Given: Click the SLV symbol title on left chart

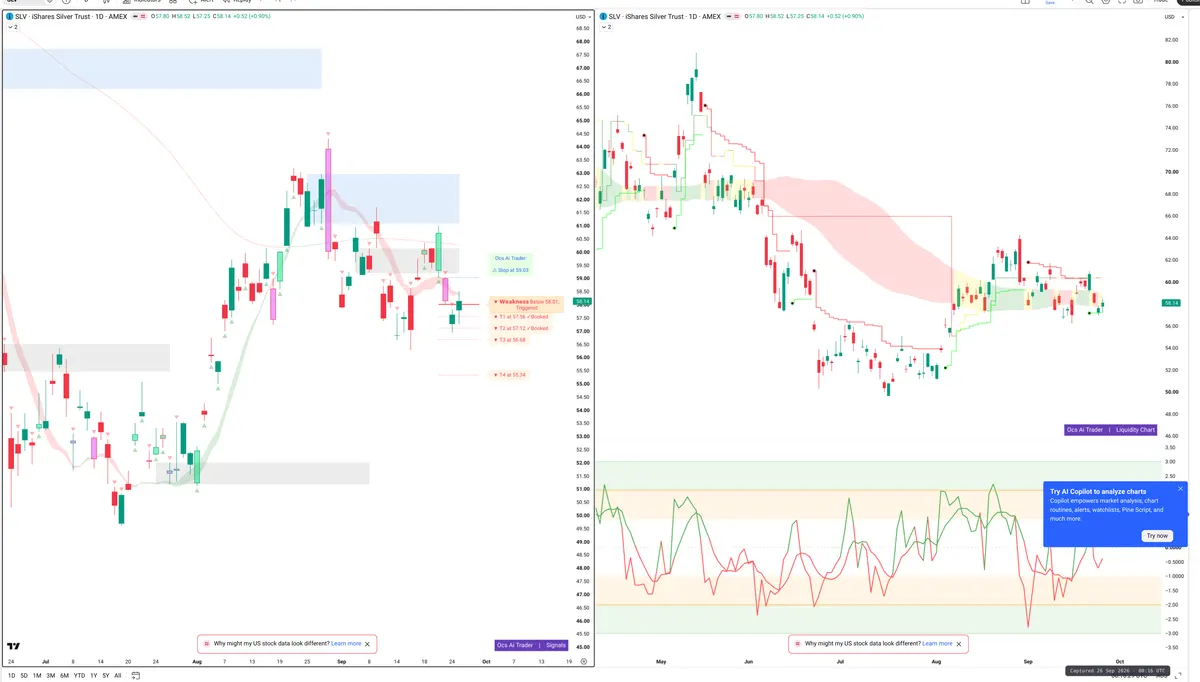Looking at the screenshot, I should (x=71, y=16).
